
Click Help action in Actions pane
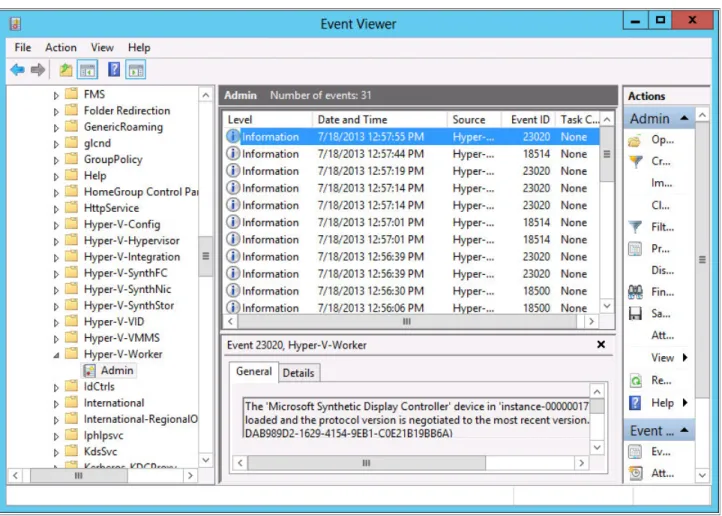(x=662, y=403)
